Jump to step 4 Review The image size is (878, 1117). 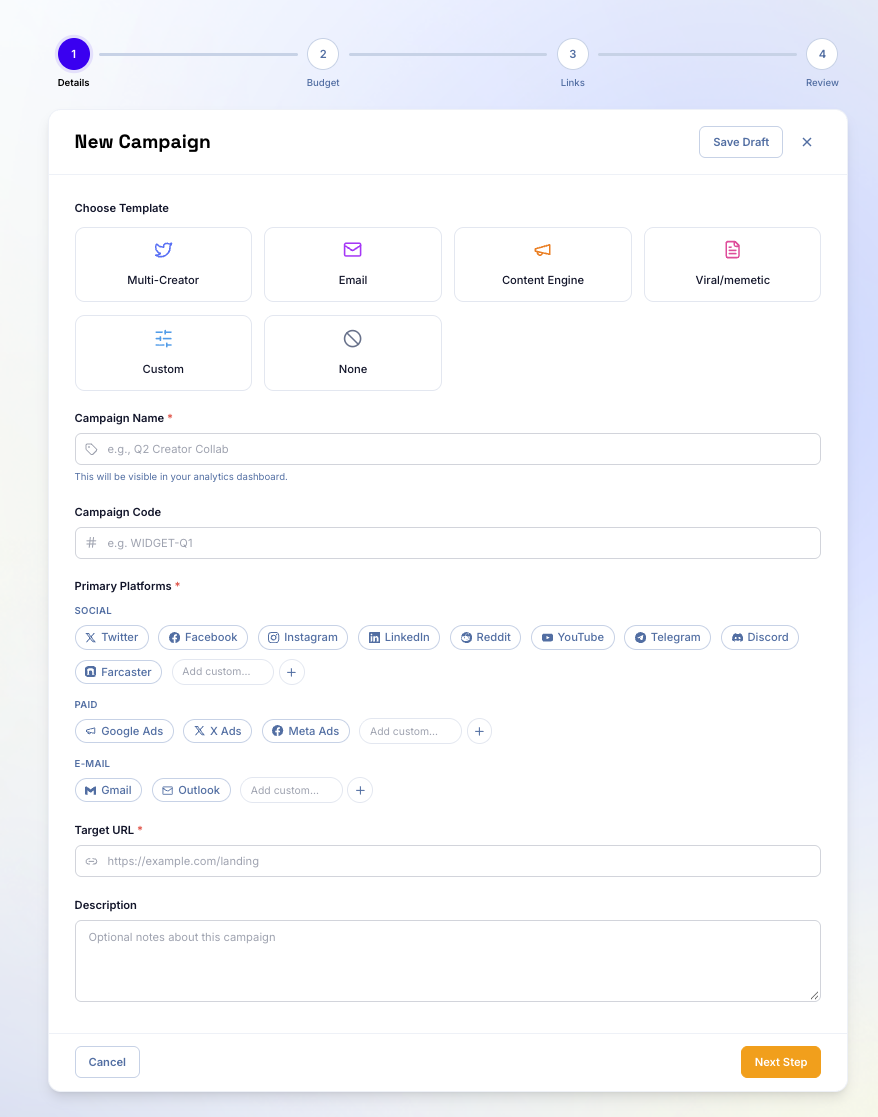tap(822, 54)
